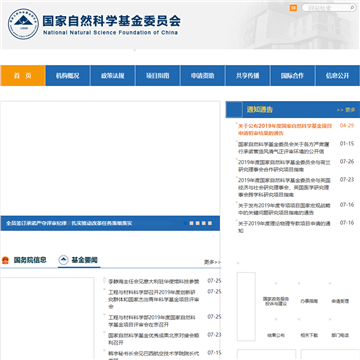
Task: Click the 通知通告 section title
Action: [260, 110]
